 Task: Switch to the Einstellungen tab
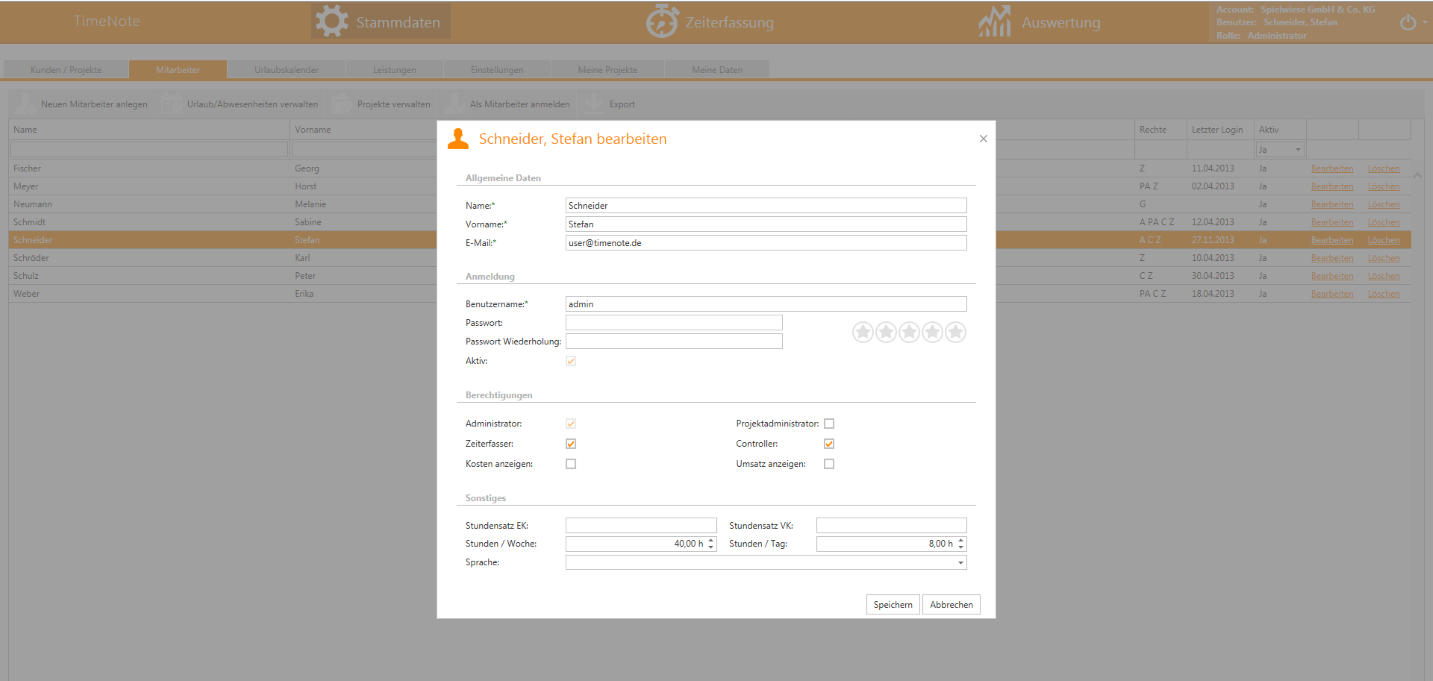(x=497, y=70)
